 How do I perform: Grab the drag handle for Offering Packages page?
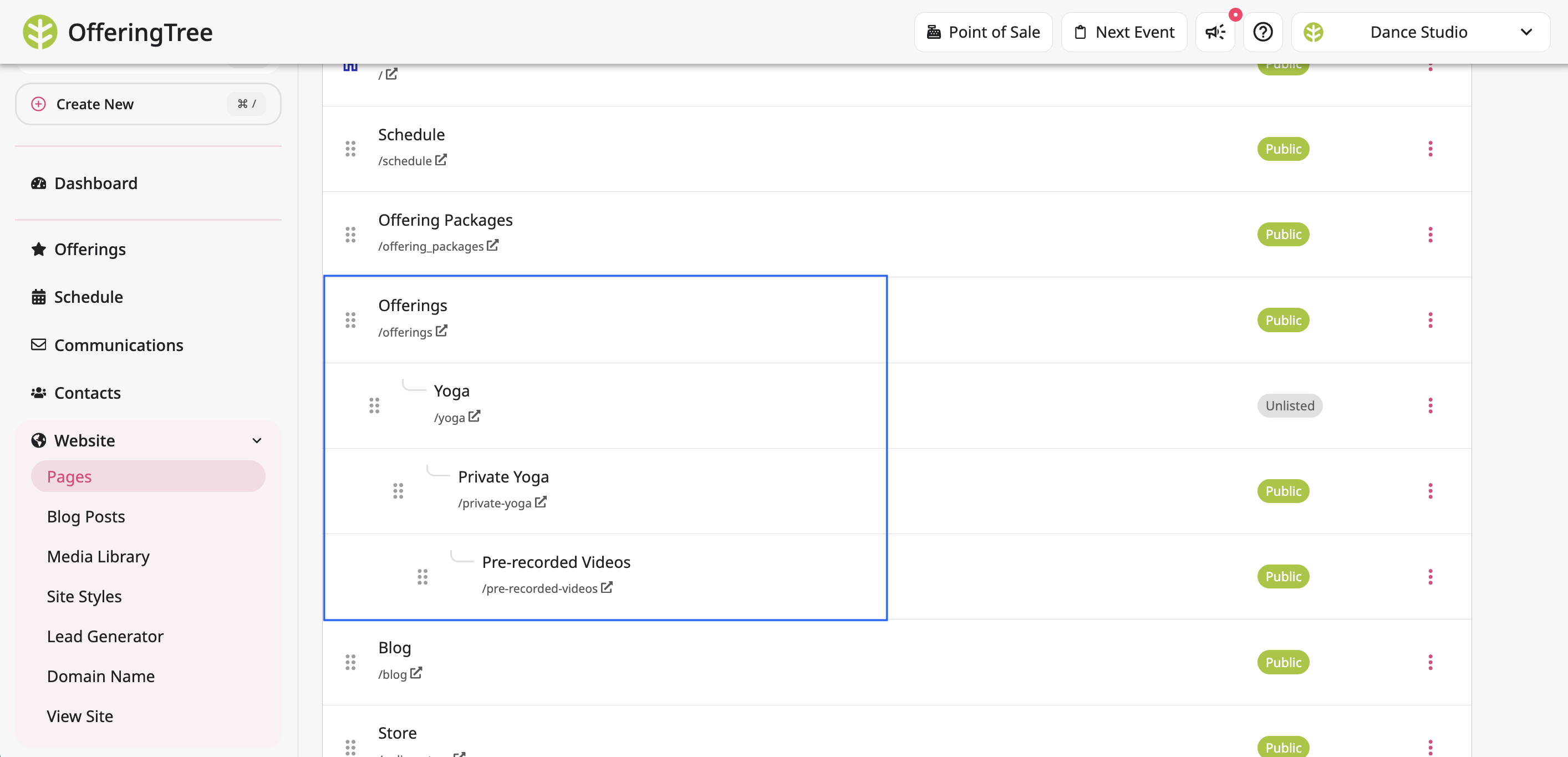(x=350, y=235)
